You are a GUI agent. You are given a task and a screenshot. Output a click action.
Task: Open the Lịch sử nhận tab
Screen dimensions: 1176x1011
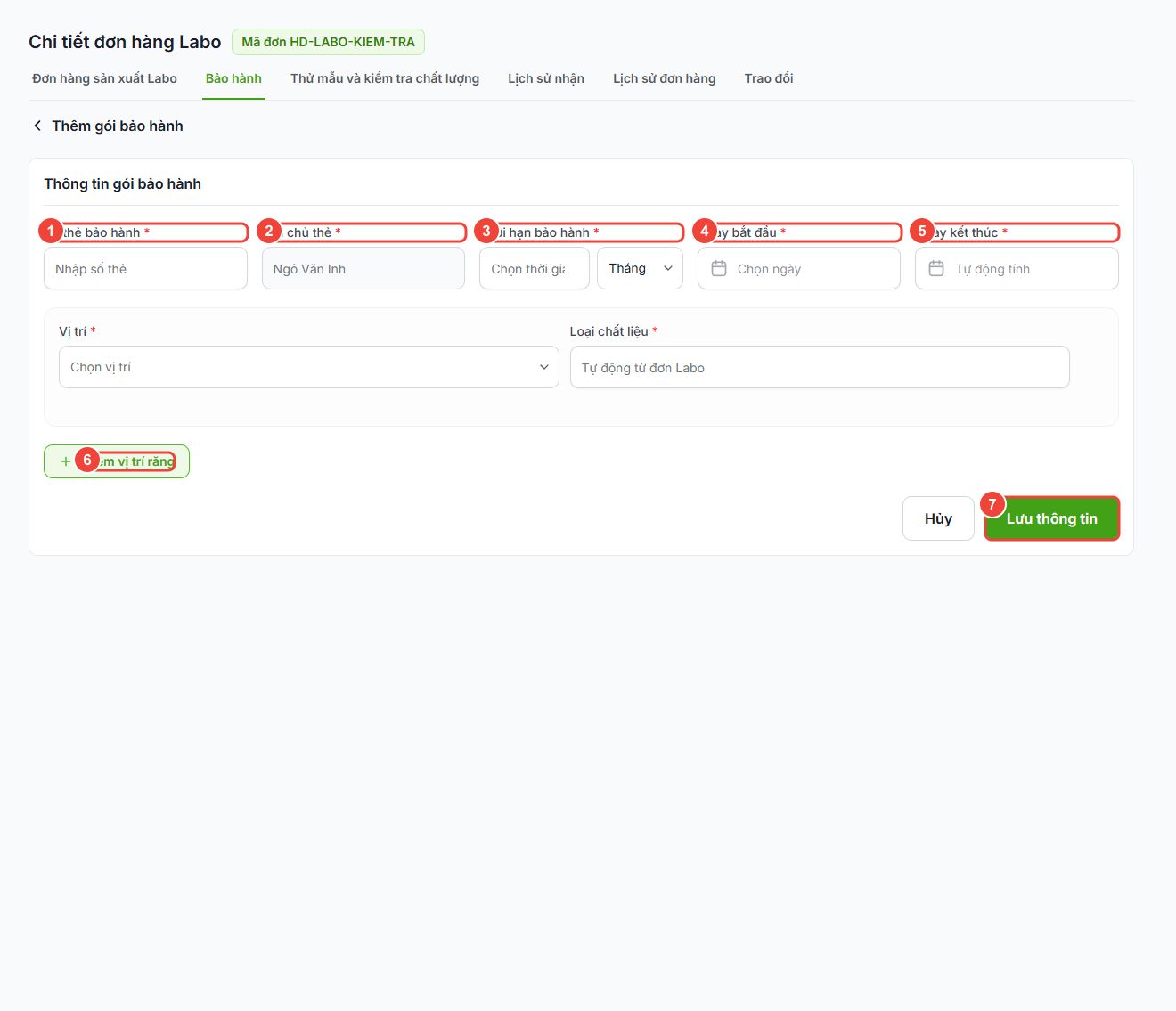(x=546, y=78)
